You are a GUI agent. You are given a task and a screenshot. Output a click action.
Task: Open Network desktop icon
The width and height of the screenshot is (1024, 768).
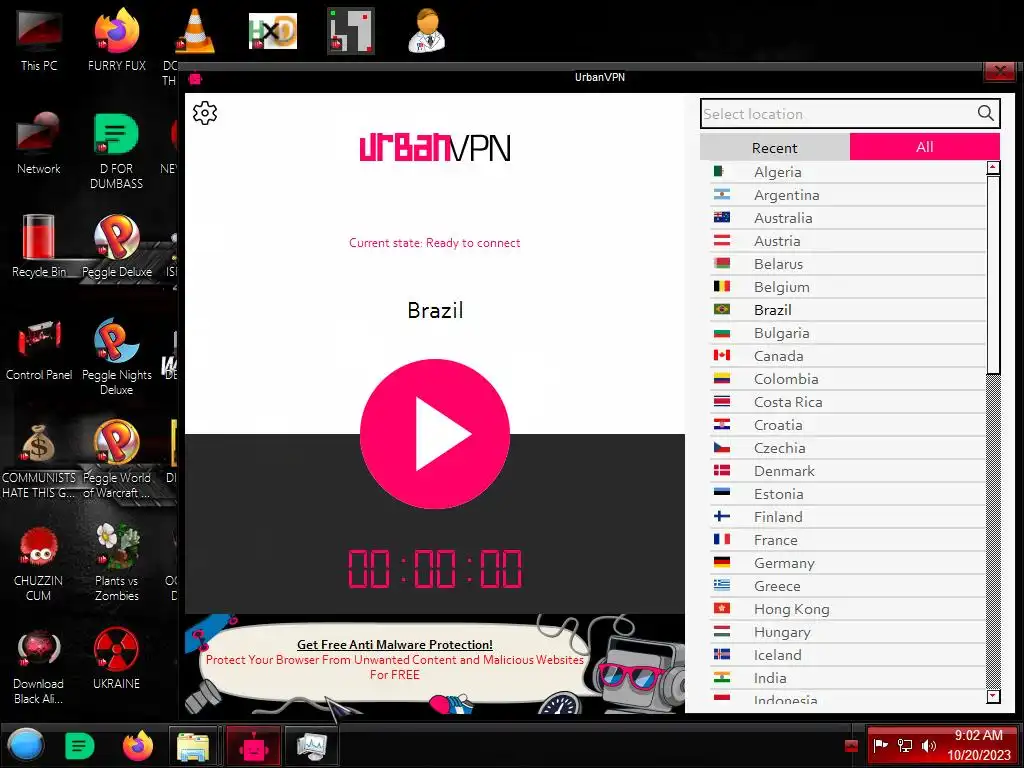39,144
